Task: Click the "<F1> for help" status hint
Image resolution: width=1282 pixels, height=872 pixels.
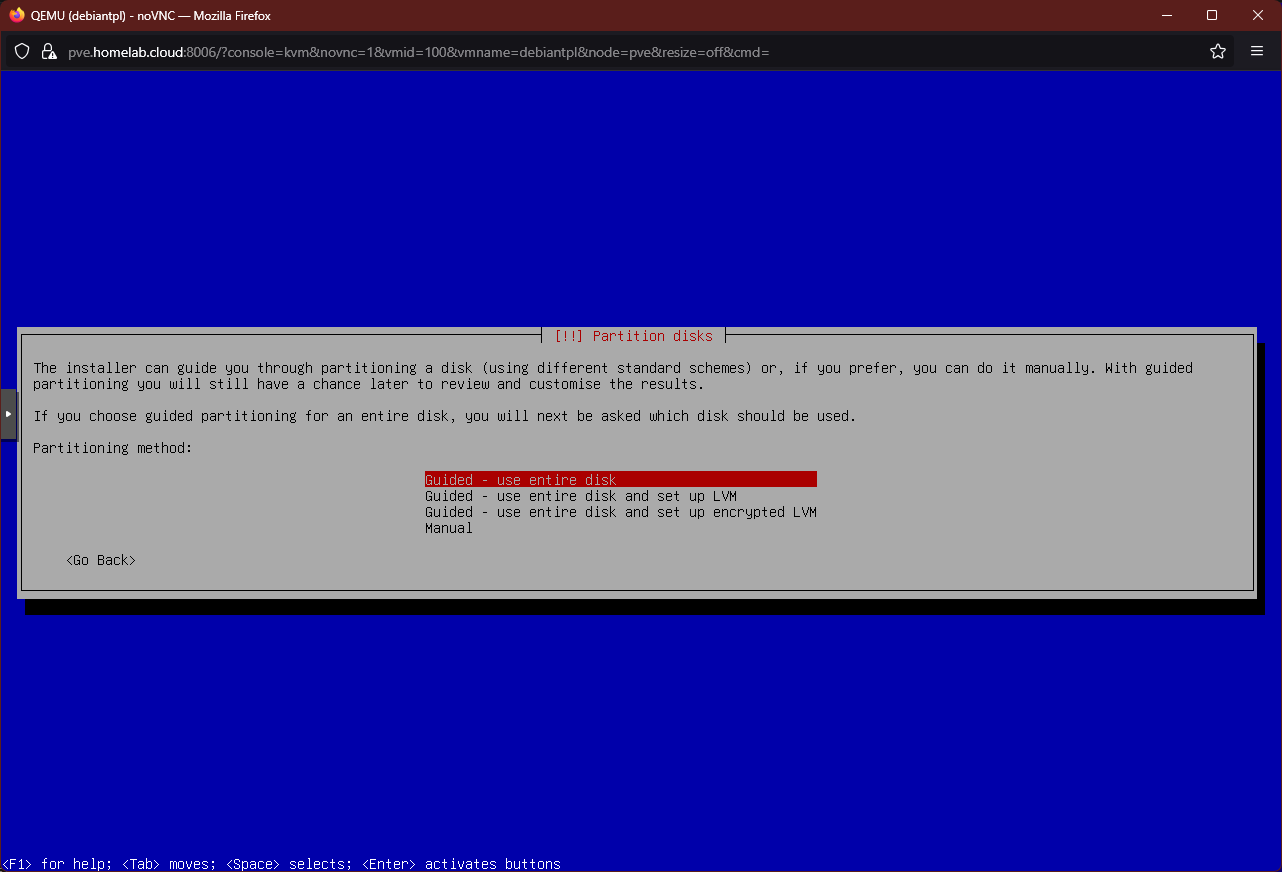Action: [50, 863]
